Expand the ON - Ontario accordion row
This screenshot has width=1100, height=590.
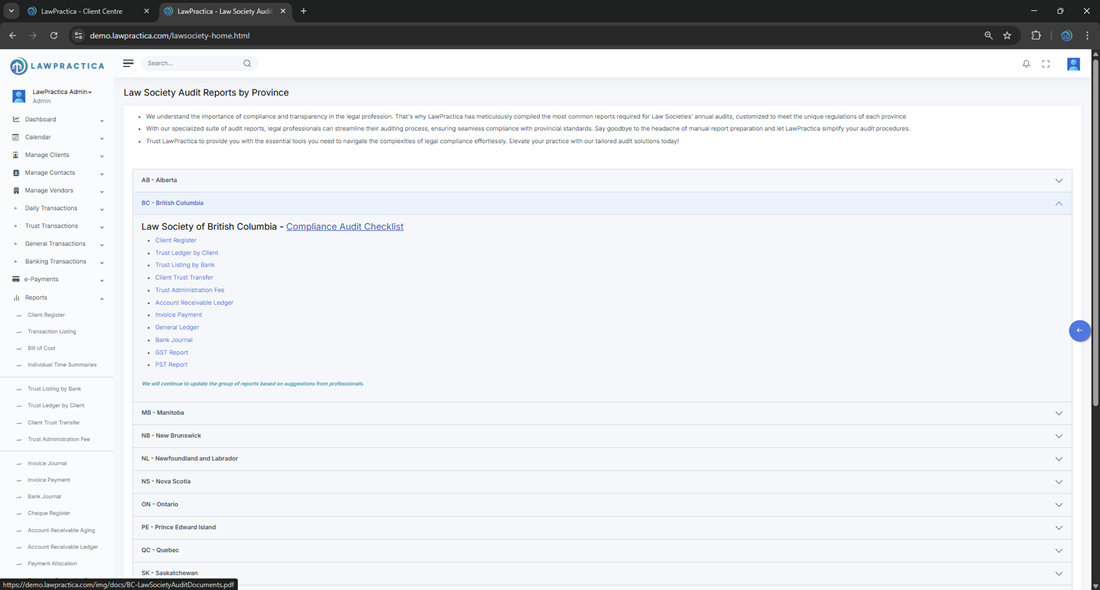pyautogui.click(x=601, y=504)
